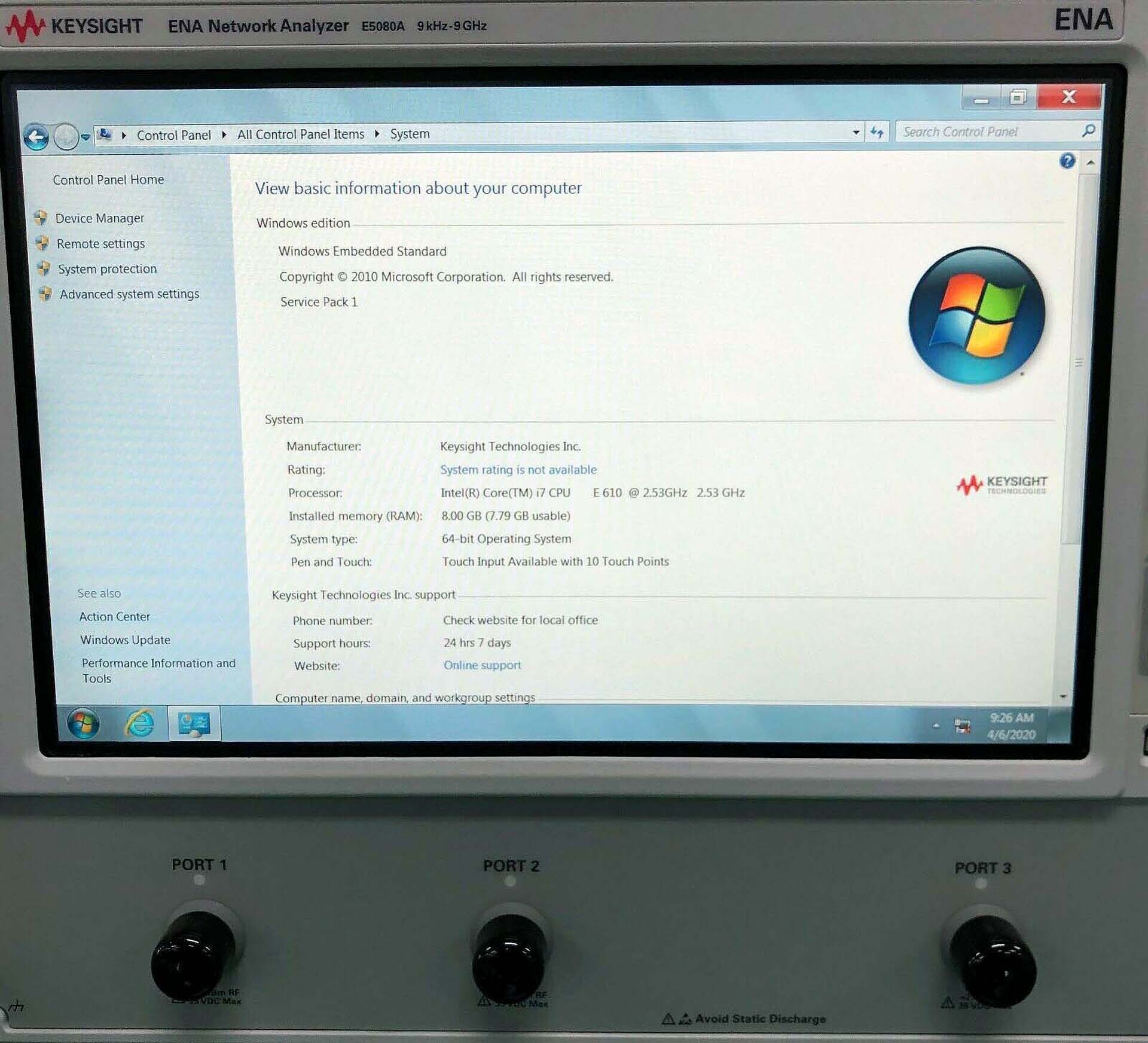Click 'Check website for local office' text

pyautogui.click(x=520, y=620)
